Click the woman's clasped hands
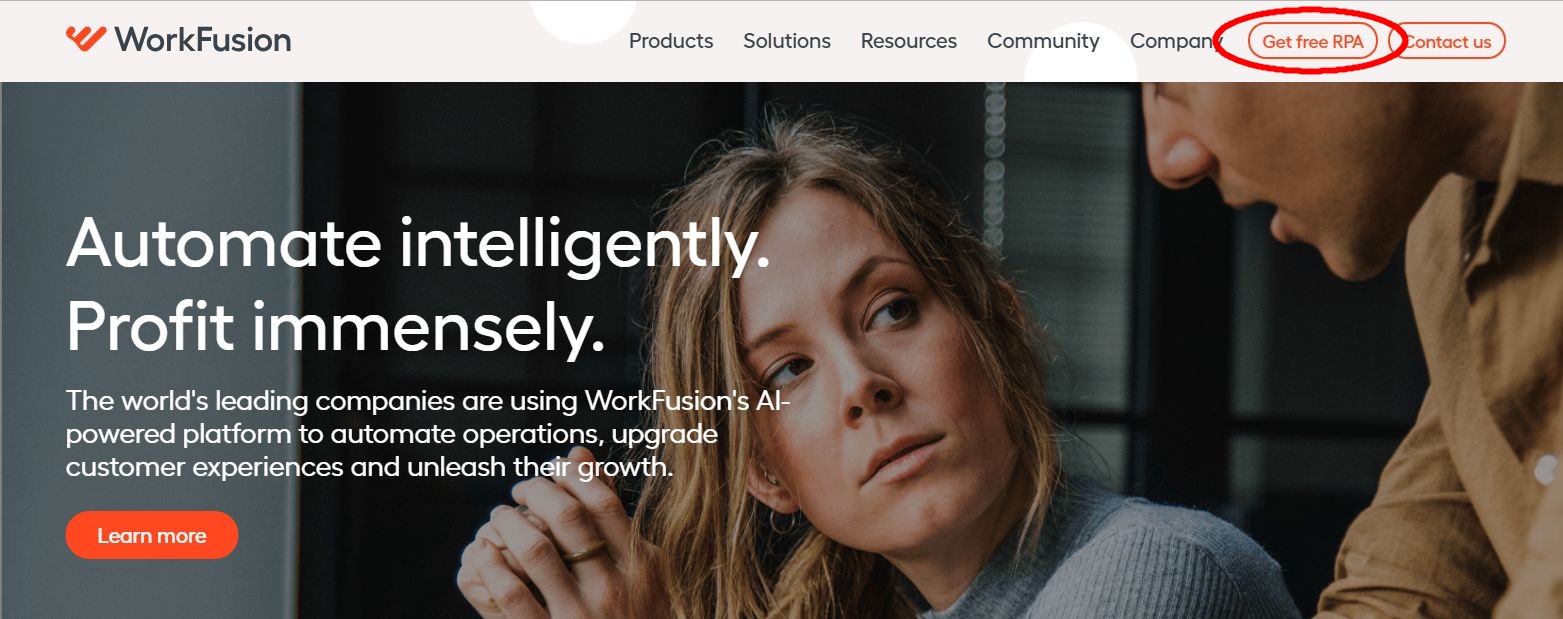The image size is (1563, 619). click(x=560, y=540)
